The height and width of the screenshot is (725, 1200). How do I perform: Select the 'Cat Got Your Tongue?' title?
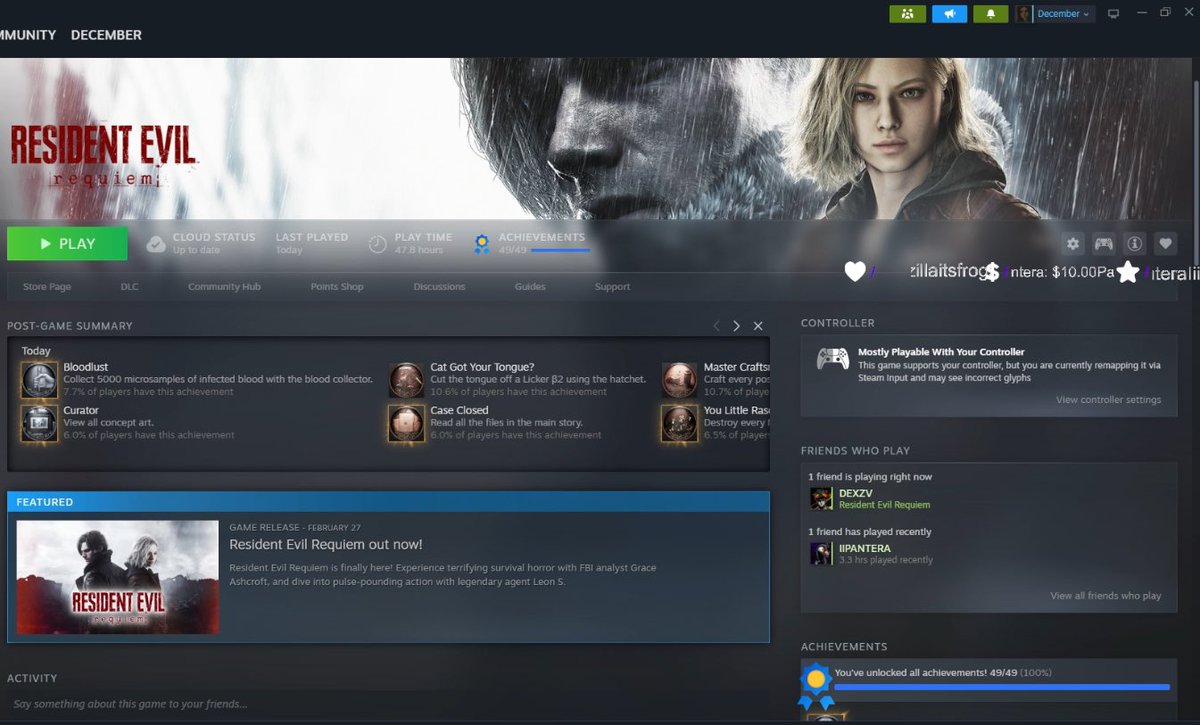coord(482,367)
